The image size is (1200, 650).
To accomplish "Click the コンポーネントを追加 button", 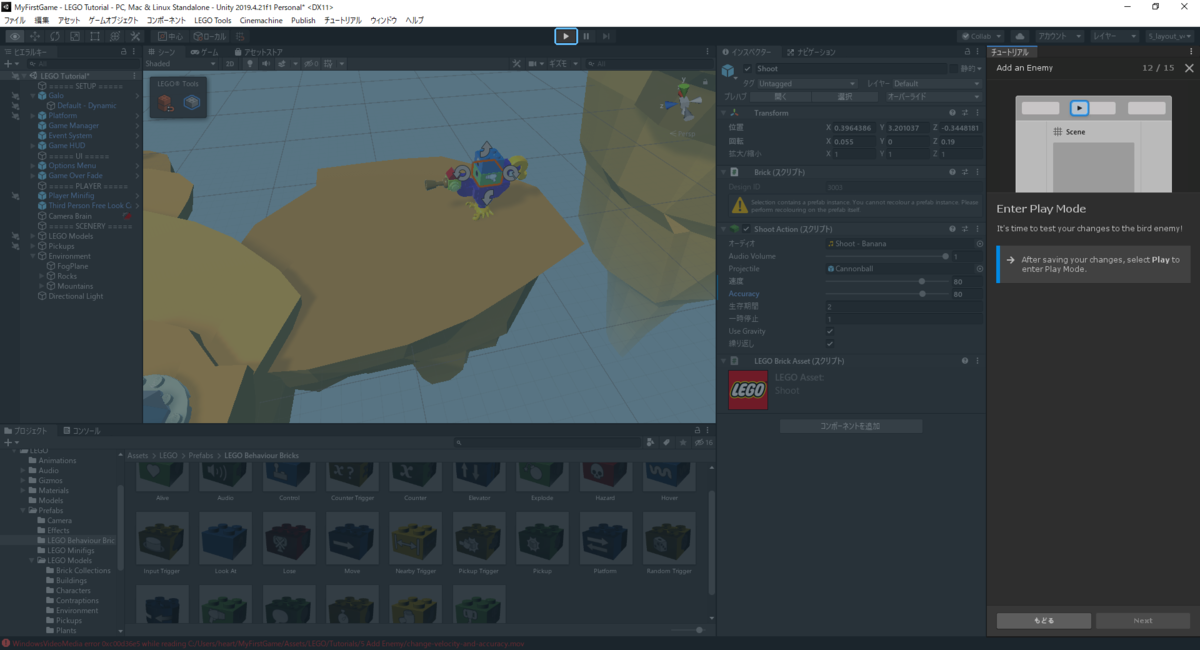I will click(x=851, y=426).
